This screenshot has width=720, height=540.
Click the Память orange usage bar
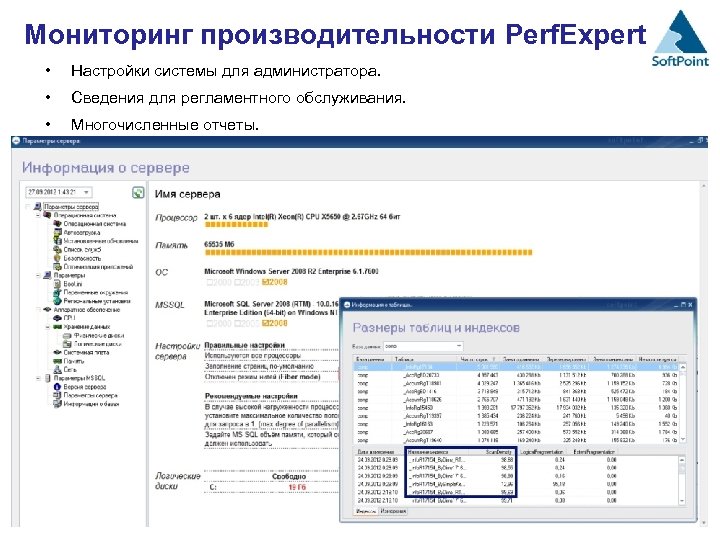tap(368, 252)
